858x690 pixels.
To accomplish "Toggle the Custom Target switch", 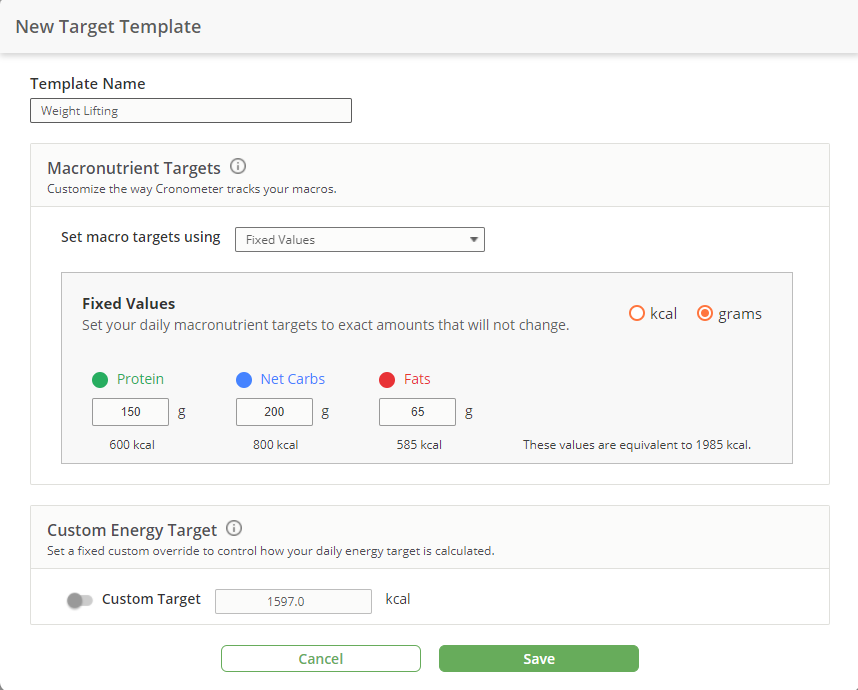I will coord(79,600).
